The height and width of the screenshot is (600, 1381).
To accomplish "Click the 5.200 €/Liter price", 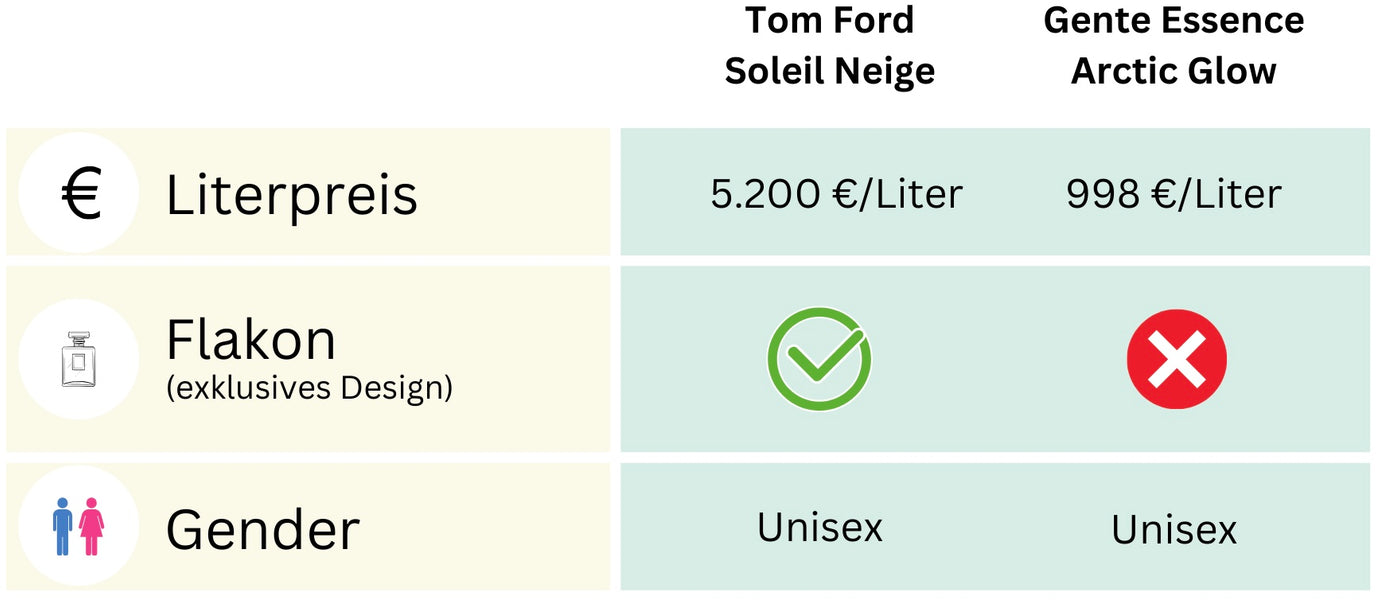I will click(836, 194).
